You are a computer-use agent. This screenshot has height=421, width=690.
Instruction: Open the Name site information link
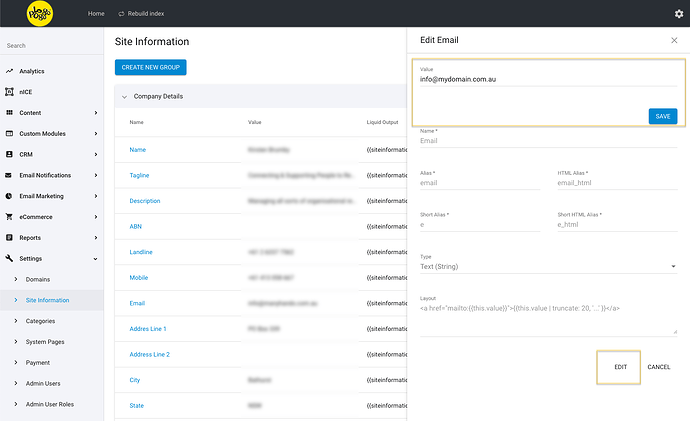pyautogui.click(x=138, y=150)
